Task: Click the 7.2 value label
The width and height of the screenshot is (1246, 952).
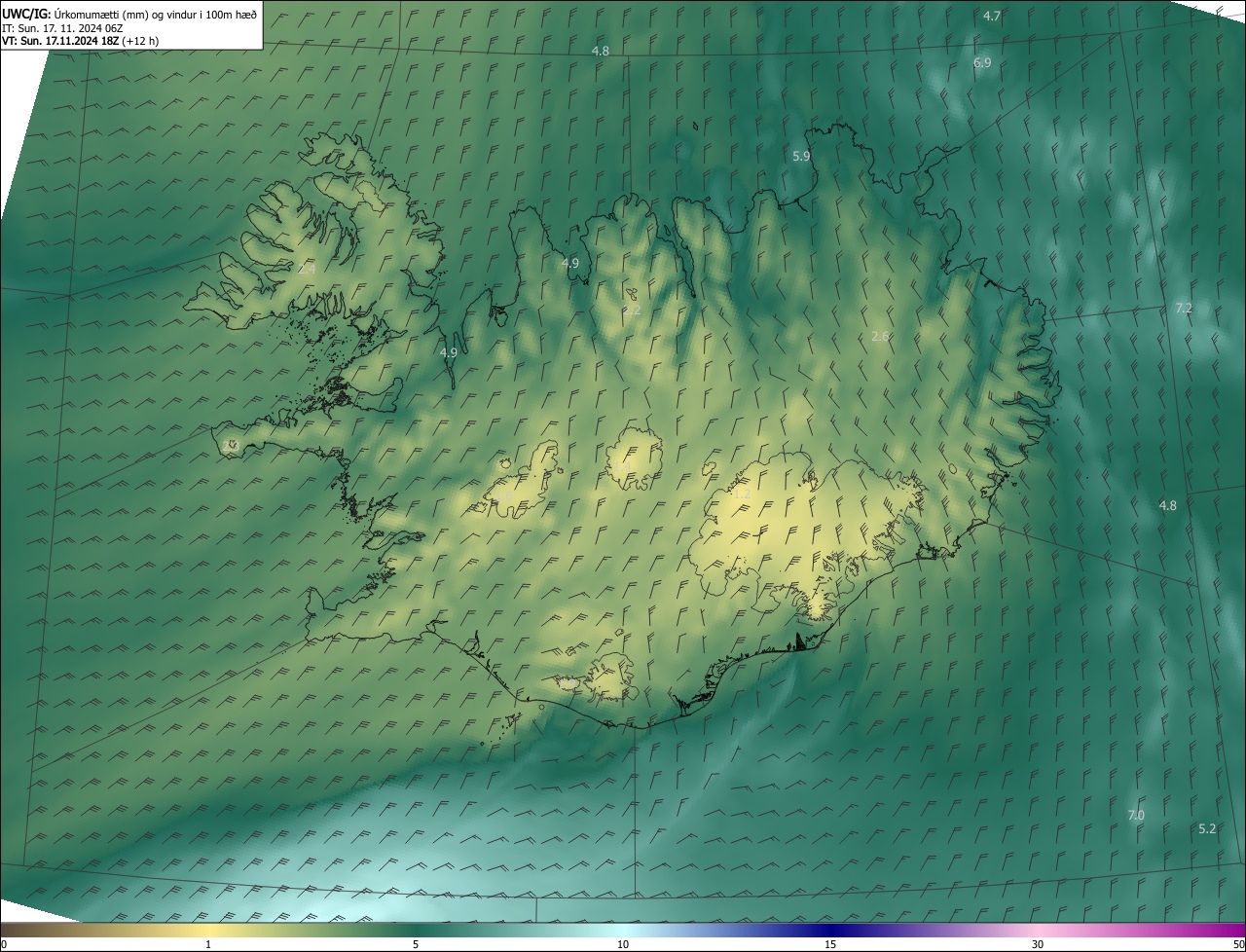Action: (x=1184, y=308)
